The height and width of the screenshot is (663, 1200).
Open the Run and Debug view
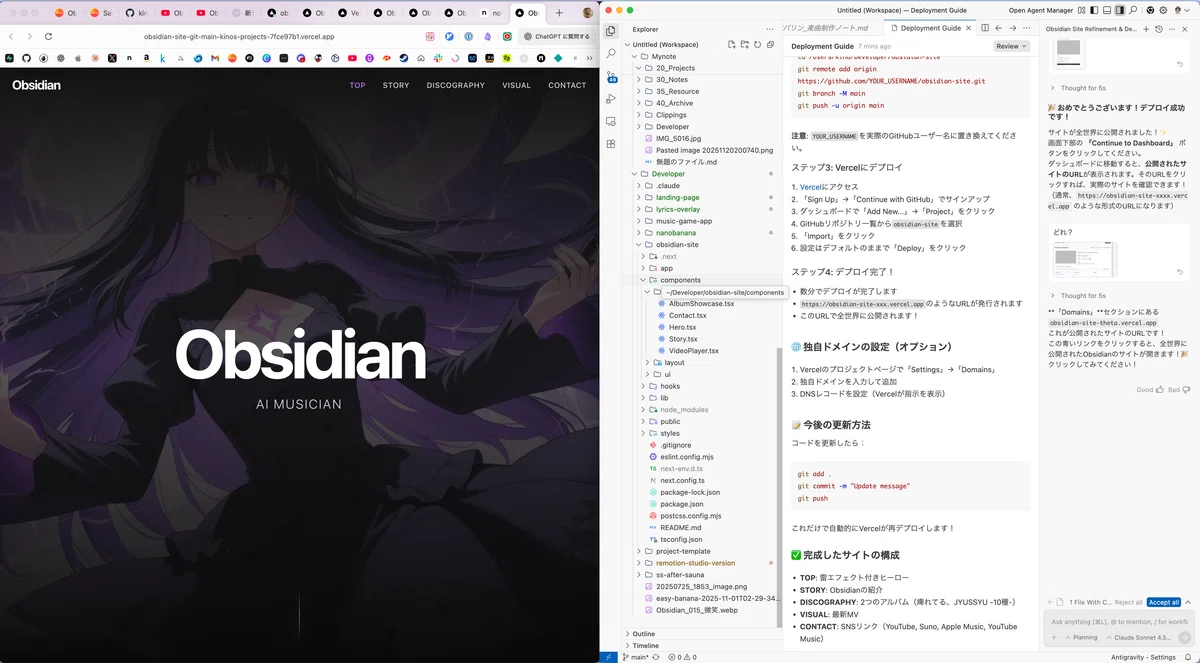(x=611, y=99)
